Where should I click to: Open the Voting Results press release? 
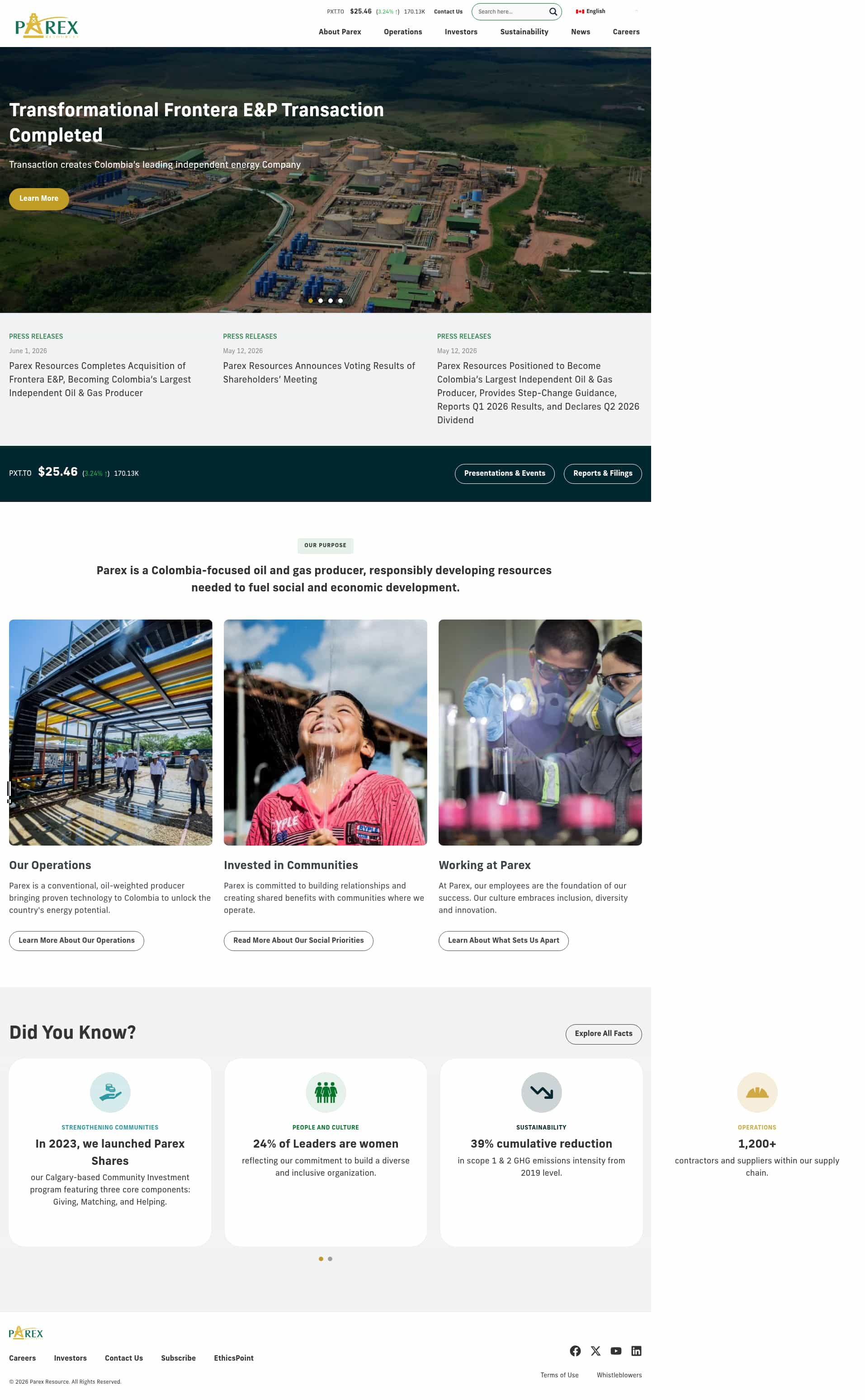click(319, 373)
